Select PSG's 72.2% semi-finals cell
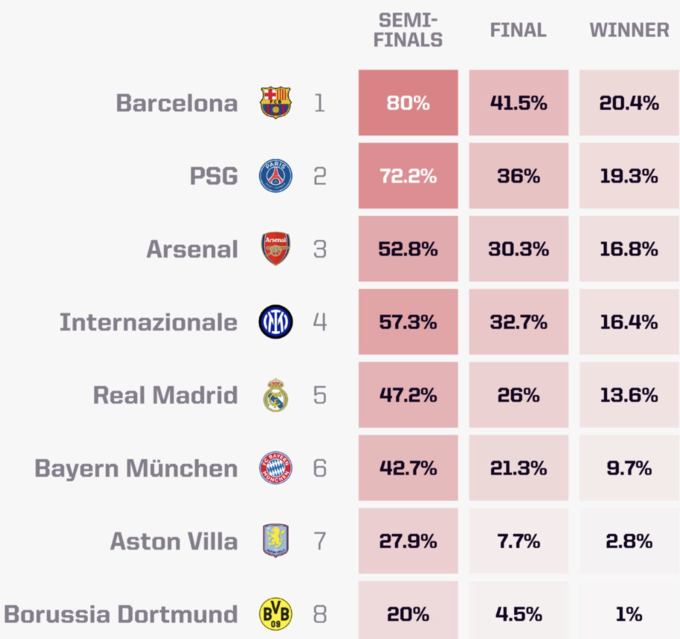 pos(408,176)
